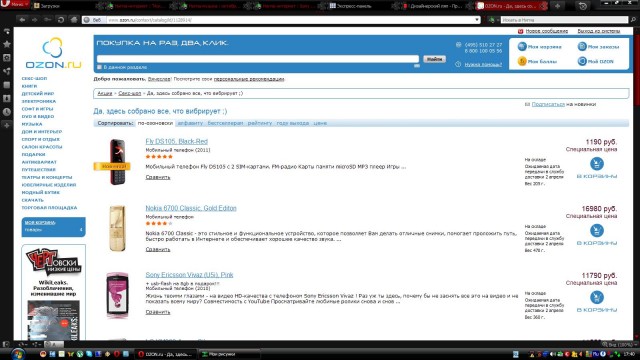This screenshot has width=640, height=360.
Task: Click Сравнить under Fly DS105
Action: [158, 177]
